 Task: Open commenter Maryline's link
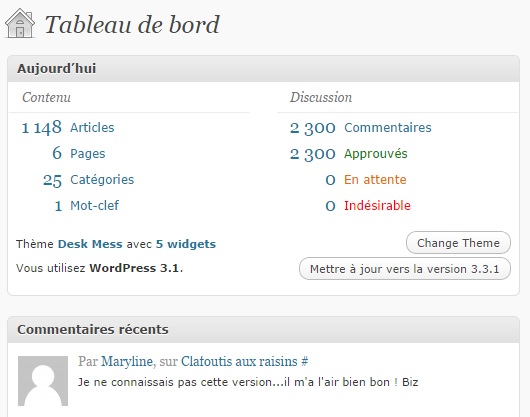127,362
